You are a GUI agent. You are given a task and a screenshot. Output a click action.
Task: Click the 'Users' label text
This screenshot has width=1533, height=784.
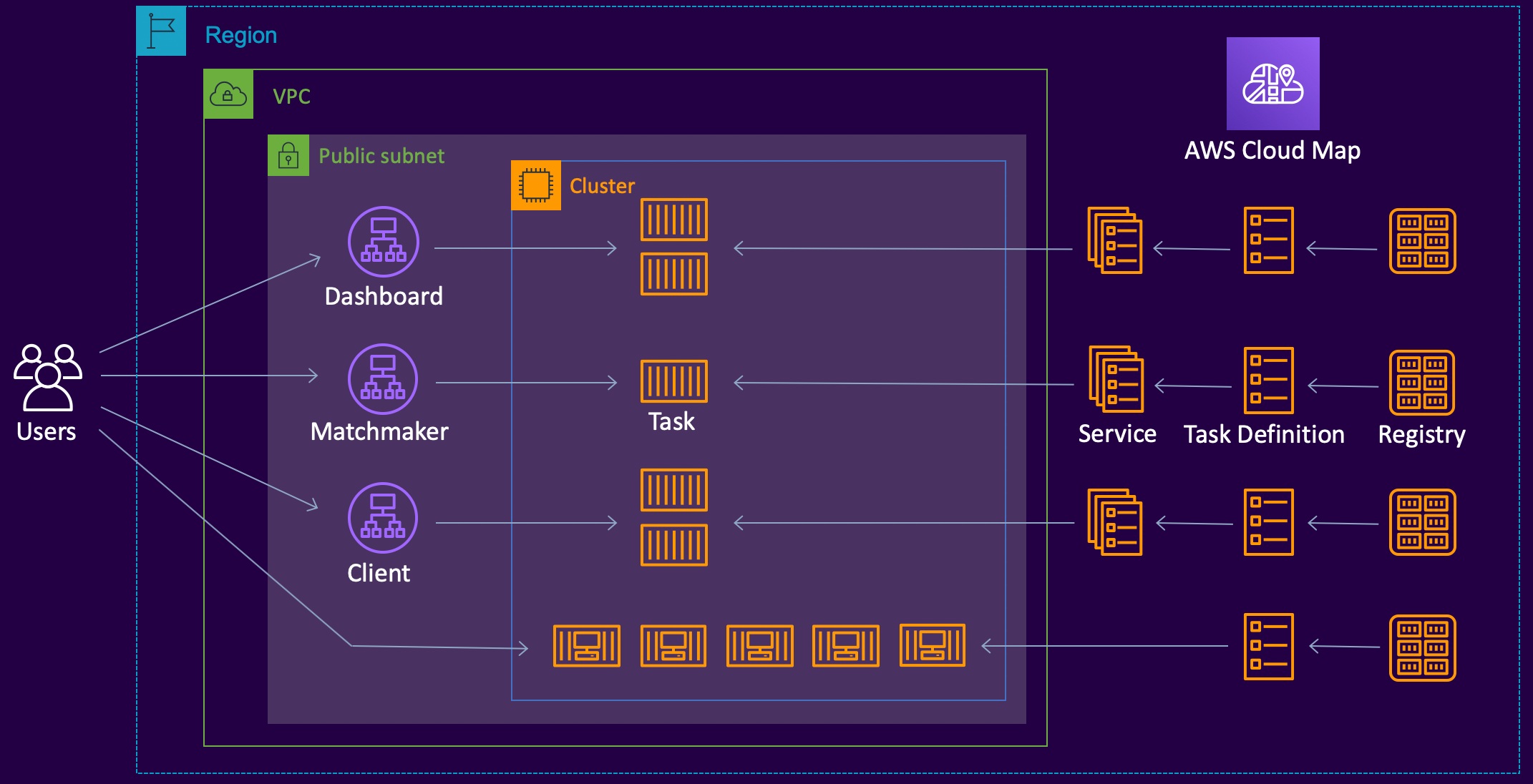point(47,431)
